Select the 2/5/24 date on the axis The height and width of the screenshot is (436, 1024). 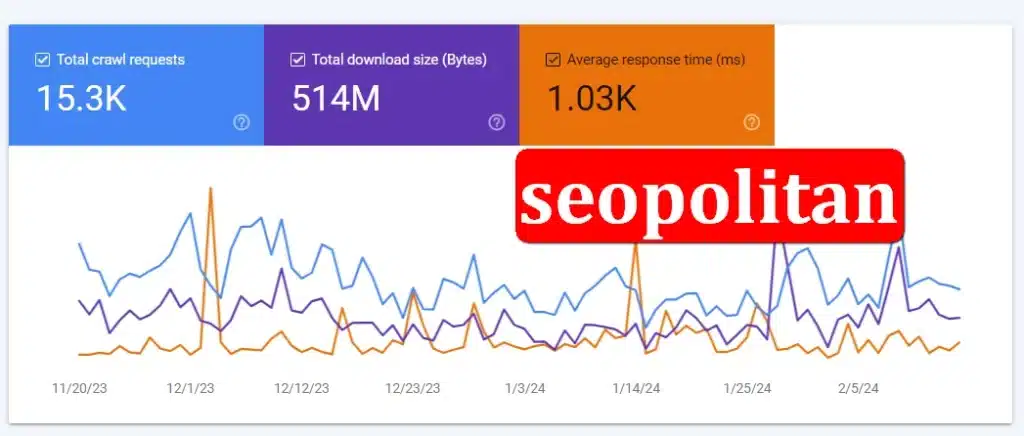pyautogui.click(x=857, y=388)
